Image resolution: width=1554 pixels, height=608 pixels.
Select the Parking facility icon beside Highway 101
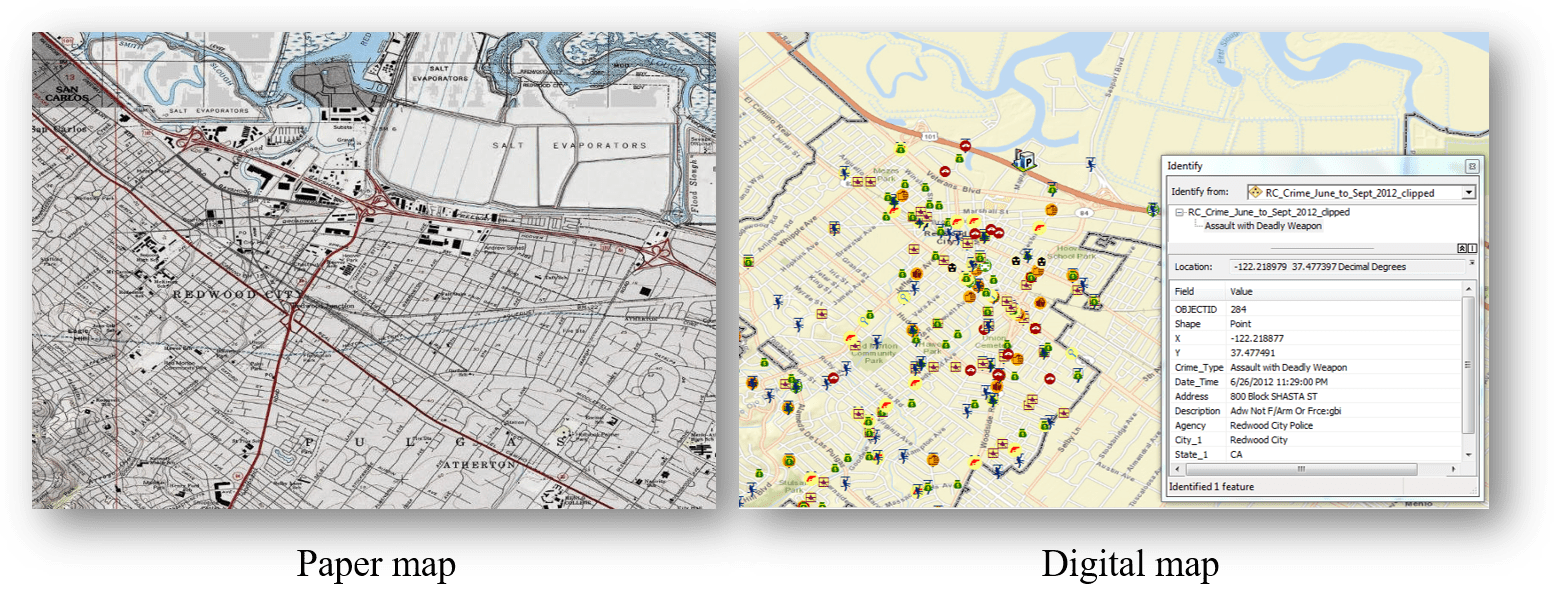(1027, 162)
